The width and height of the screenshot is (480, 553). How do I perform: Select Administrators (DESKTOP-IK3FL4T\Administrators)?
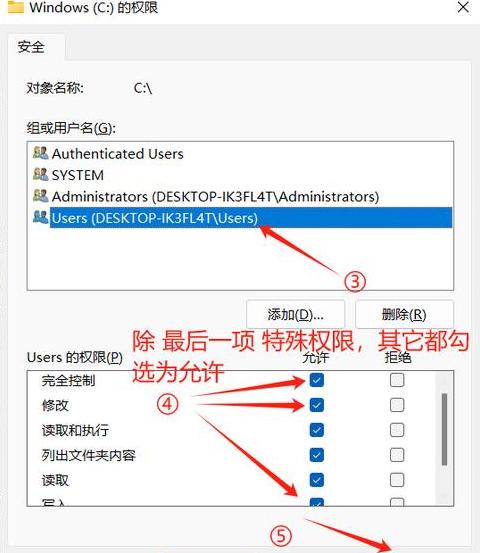click(x=215, y=196)
